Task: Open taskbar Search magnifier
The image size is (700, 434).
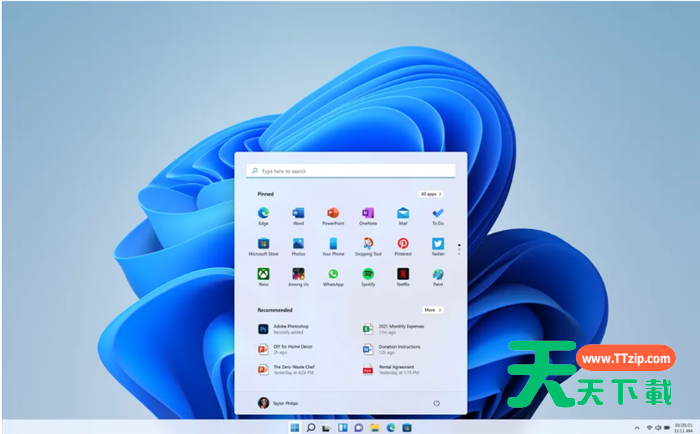Action: (x=311, y=428)
